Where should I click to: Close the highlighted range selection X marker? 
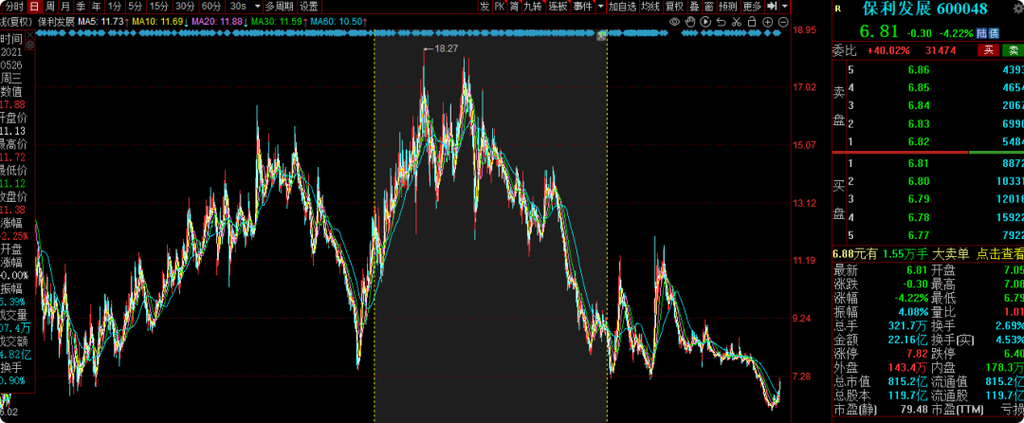click(x=602, y=37)
